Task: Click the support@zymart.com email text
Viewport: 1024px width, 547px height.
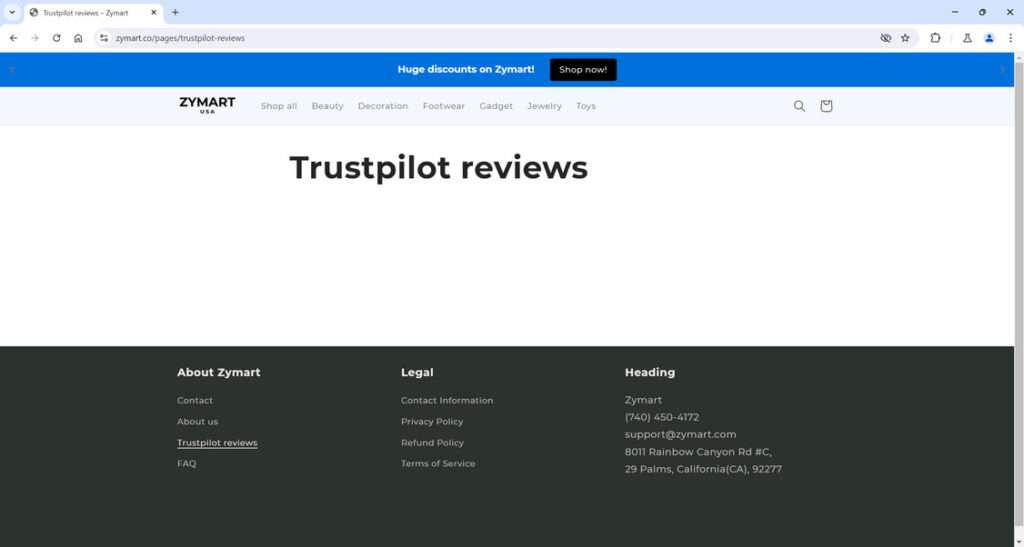Action: [680, 434]
